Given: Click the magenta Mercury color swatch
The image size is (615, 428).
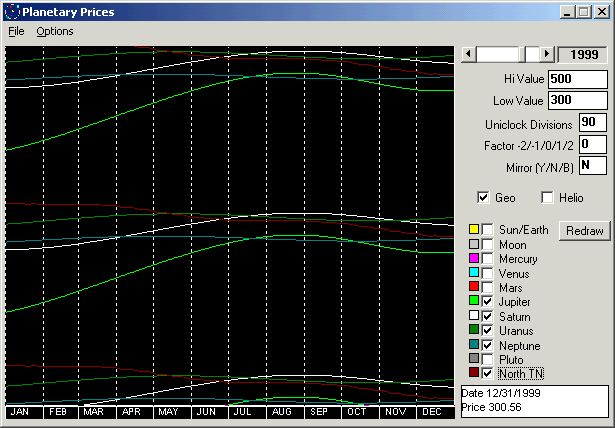Looking at the screenshot, I should [x=474, y=258].
